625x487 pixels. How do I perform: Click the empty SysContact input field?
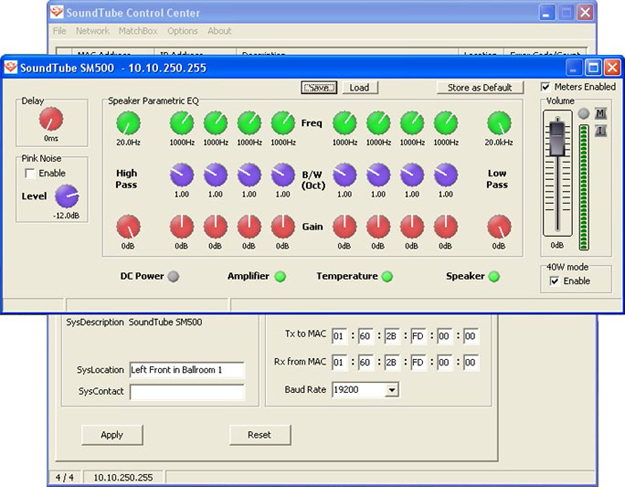point(187,392)
